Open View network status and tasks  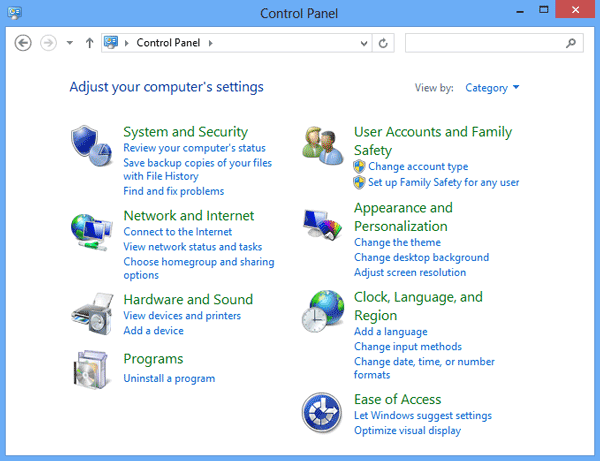pos(192,247)
